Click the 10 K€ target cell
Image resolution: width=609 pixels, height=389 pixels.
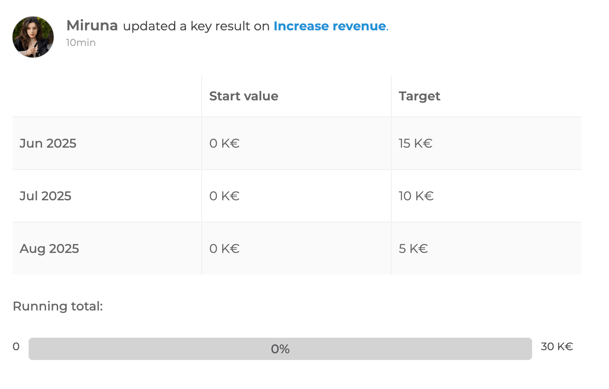(416, 196)
